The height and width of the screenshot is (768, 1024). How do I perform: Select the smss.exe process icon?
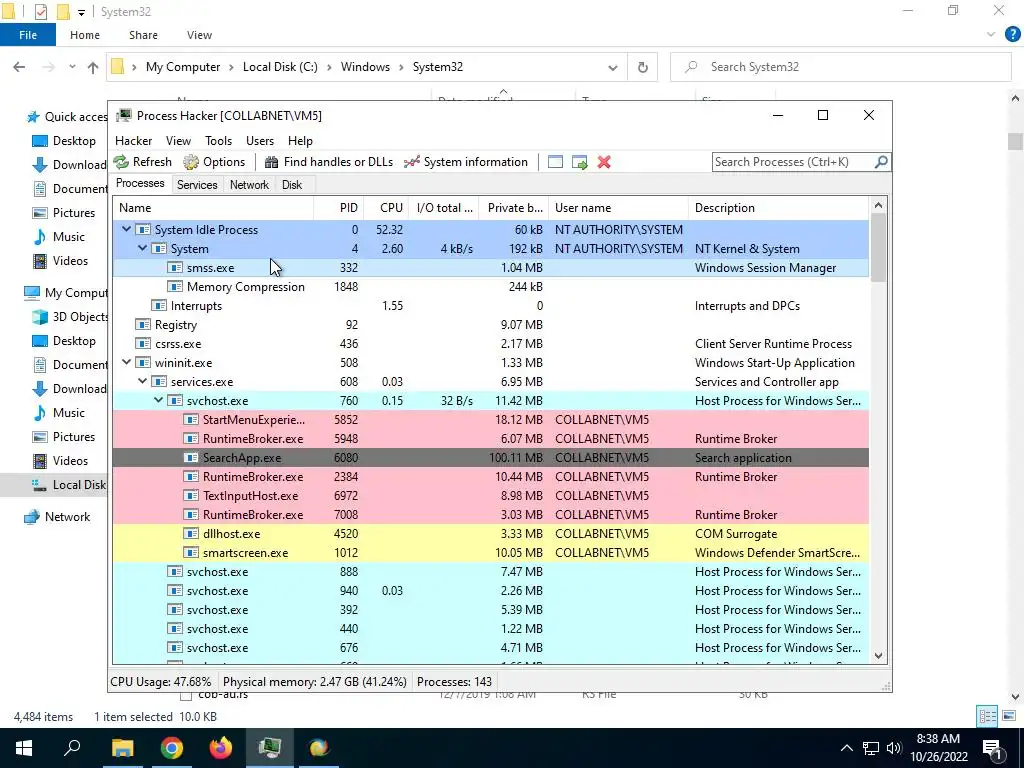(174, 268)
